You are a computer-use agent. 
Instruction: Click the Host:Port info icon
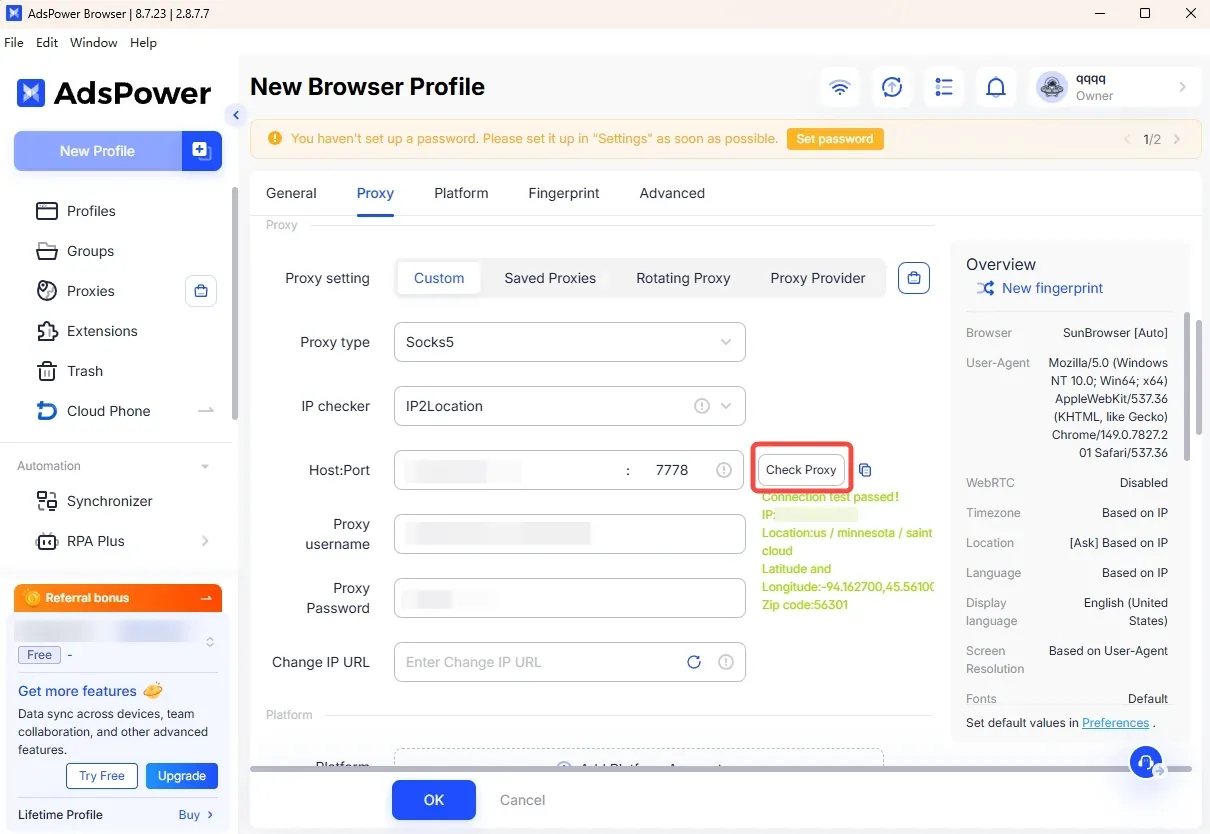[x=724, y=470]
